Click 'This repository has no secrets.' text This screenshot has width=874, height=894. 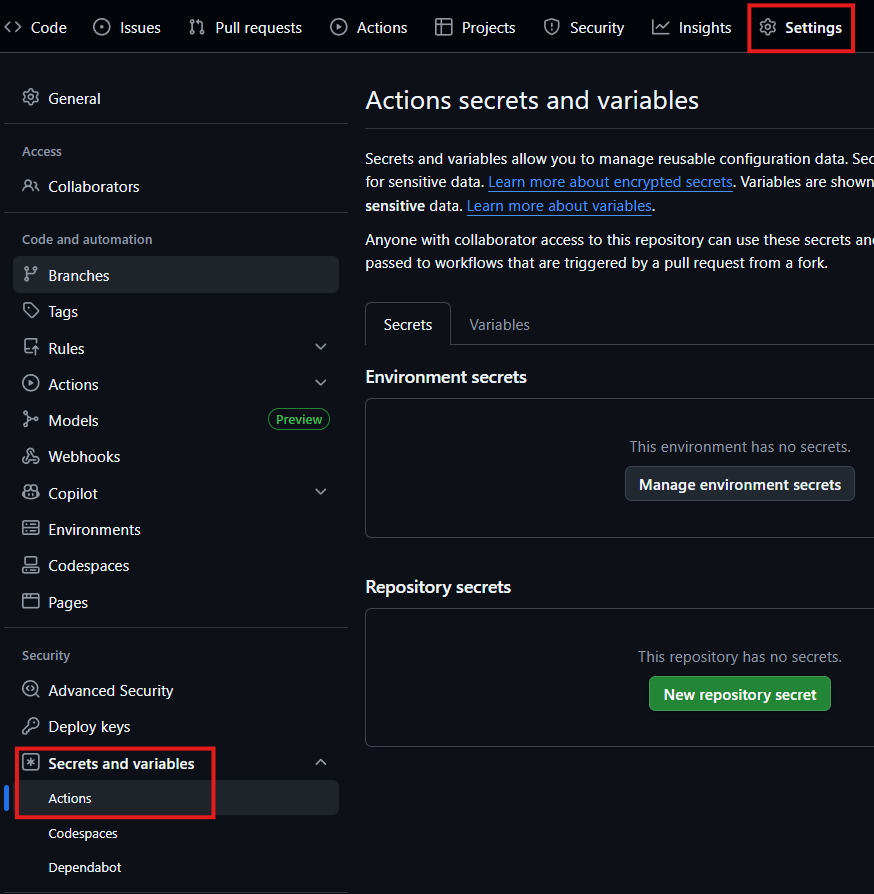click(739, 657)
